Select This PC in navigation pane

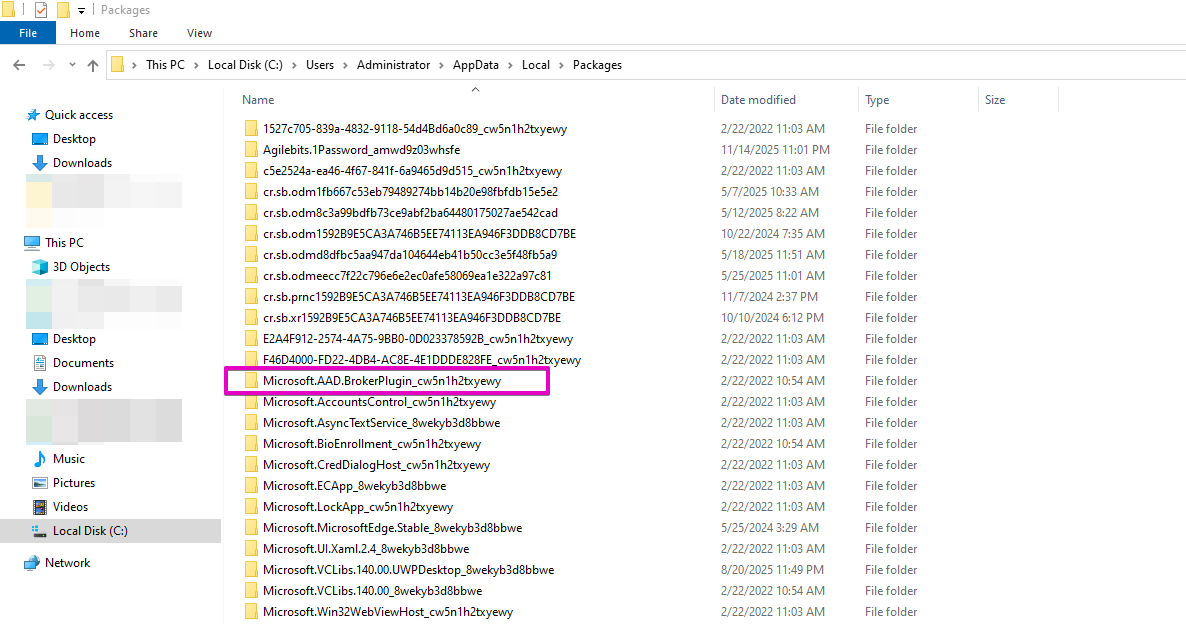(x=64, y=243)
